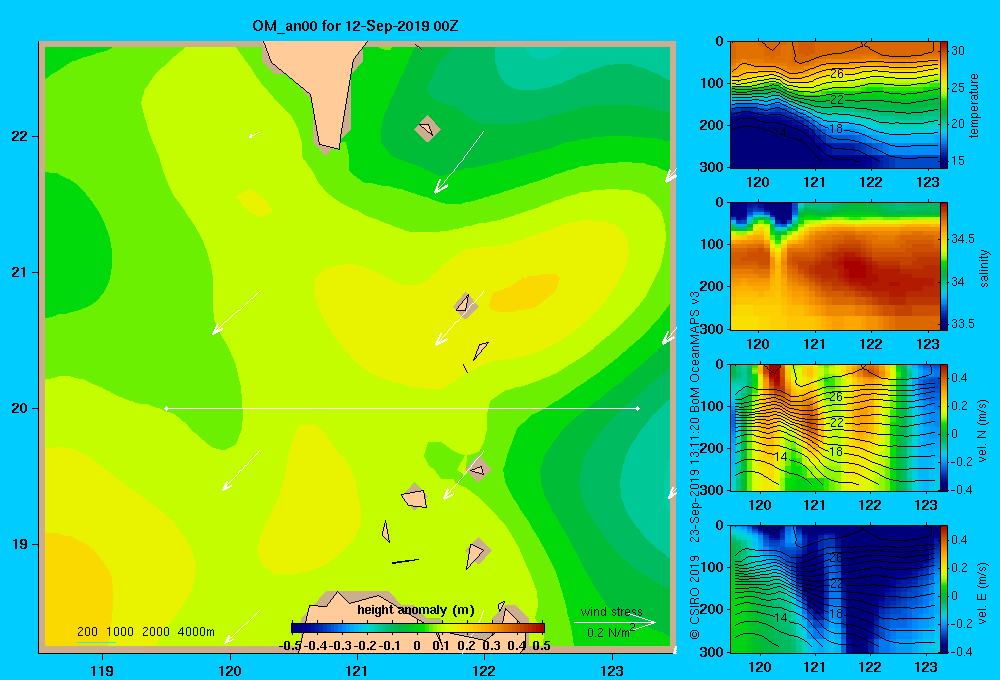The image size is (1000, 680).
Task: Click the '121' longitude label under the vel. E panel
Action: (814, 667)
